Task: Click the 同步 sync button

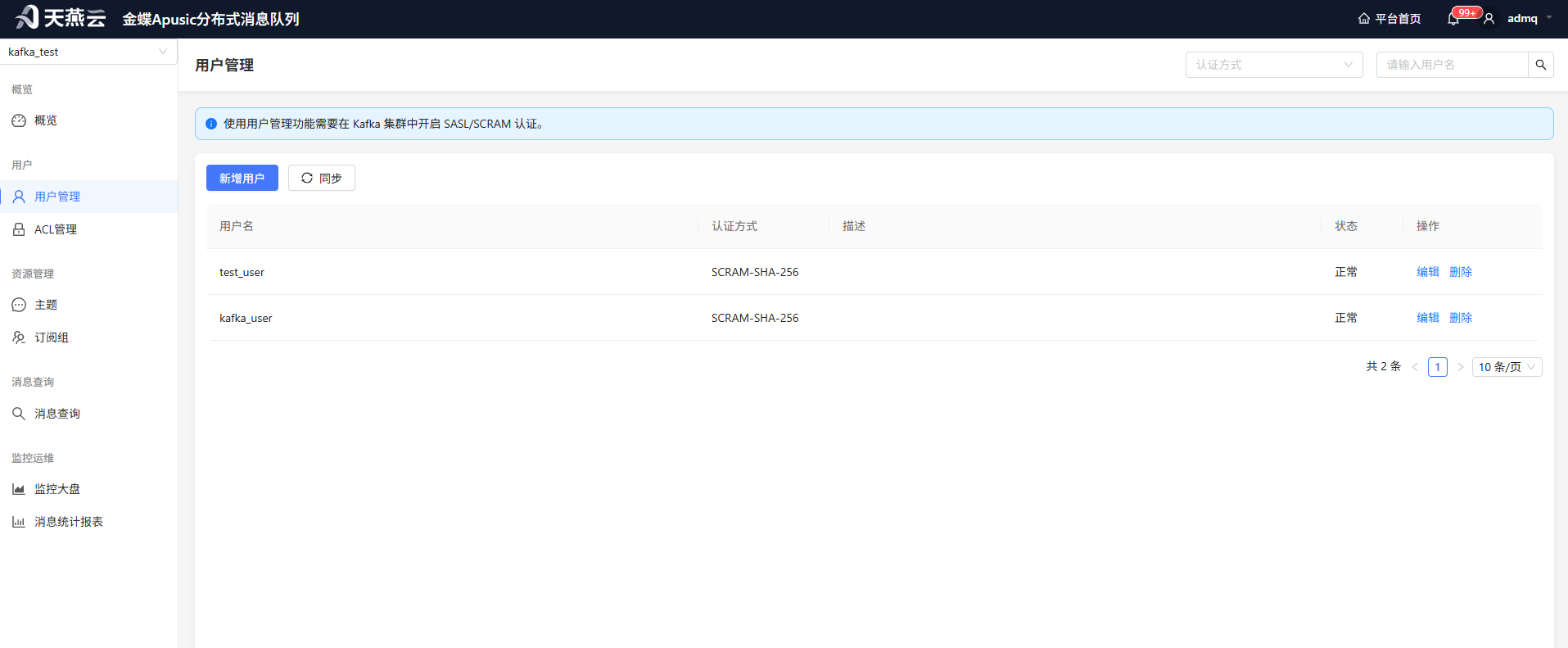Action: (x=322, y=178)
